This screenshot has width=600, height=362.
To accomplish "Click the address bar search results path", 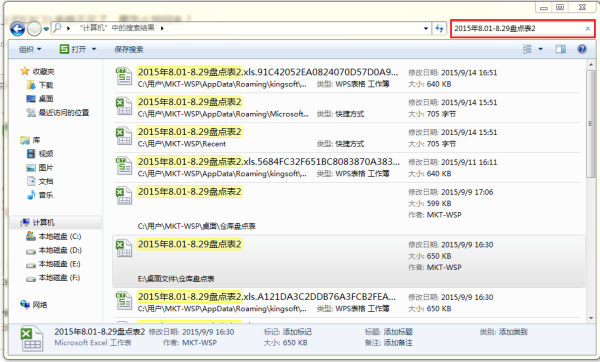I will (117, 28).
